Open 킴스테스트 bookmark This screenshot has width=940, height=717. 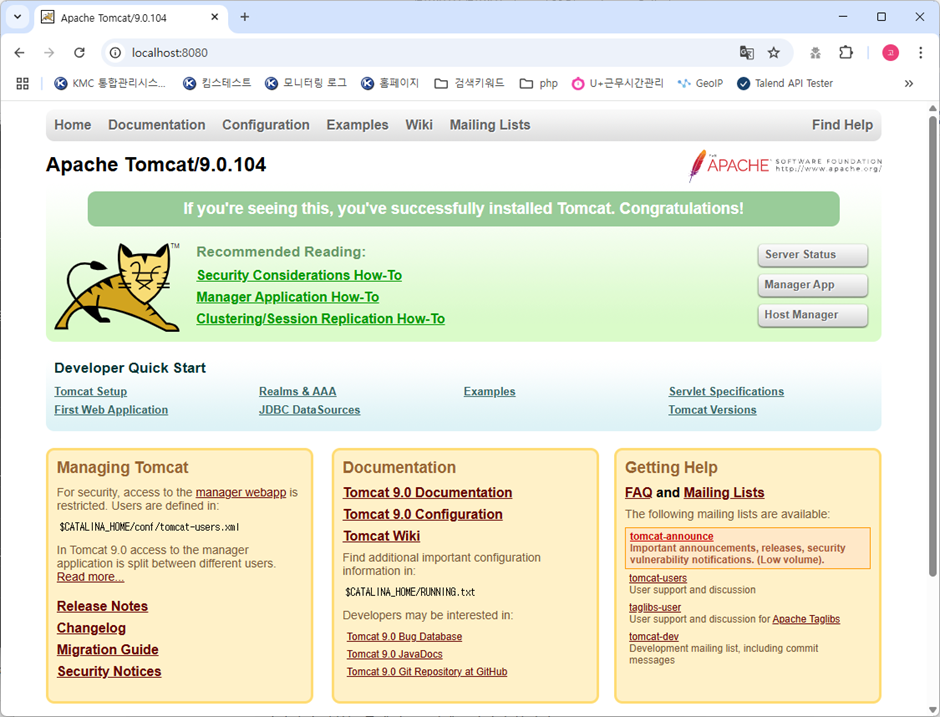tap(217, 83)
